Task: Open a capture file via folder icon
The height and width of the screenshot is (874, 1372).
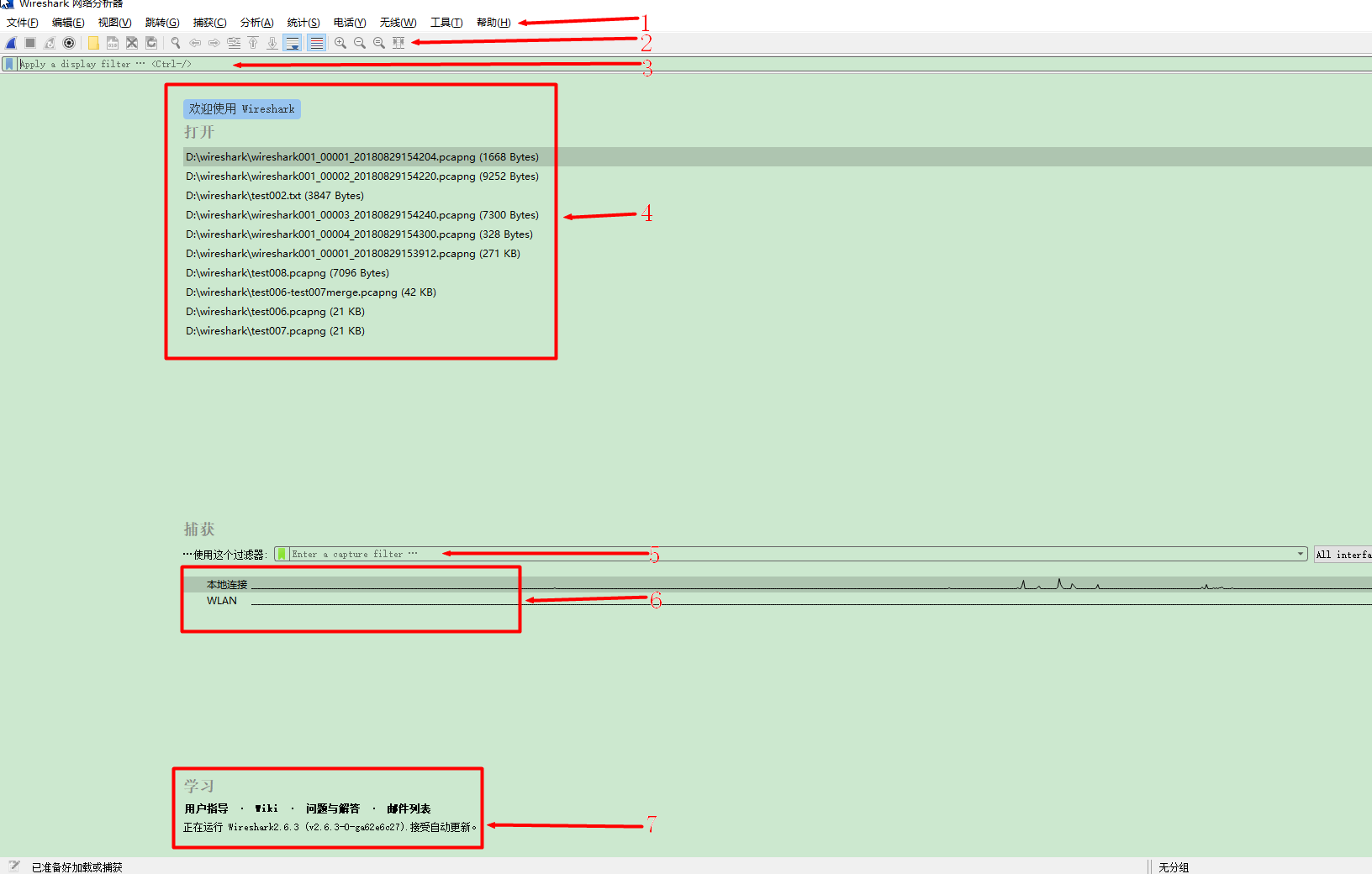Action: click(x=93, y=43)
